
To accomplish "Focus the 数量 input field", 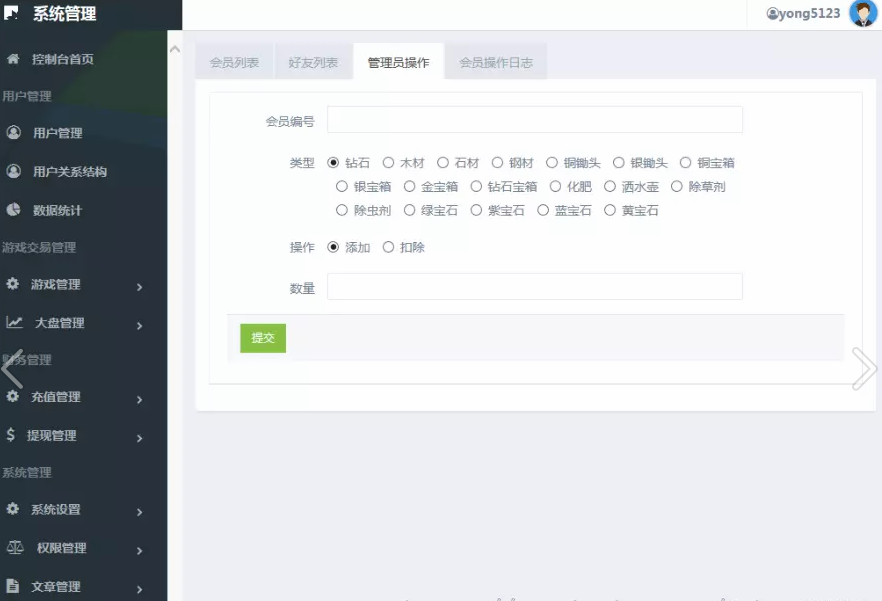I will [535, 286].
